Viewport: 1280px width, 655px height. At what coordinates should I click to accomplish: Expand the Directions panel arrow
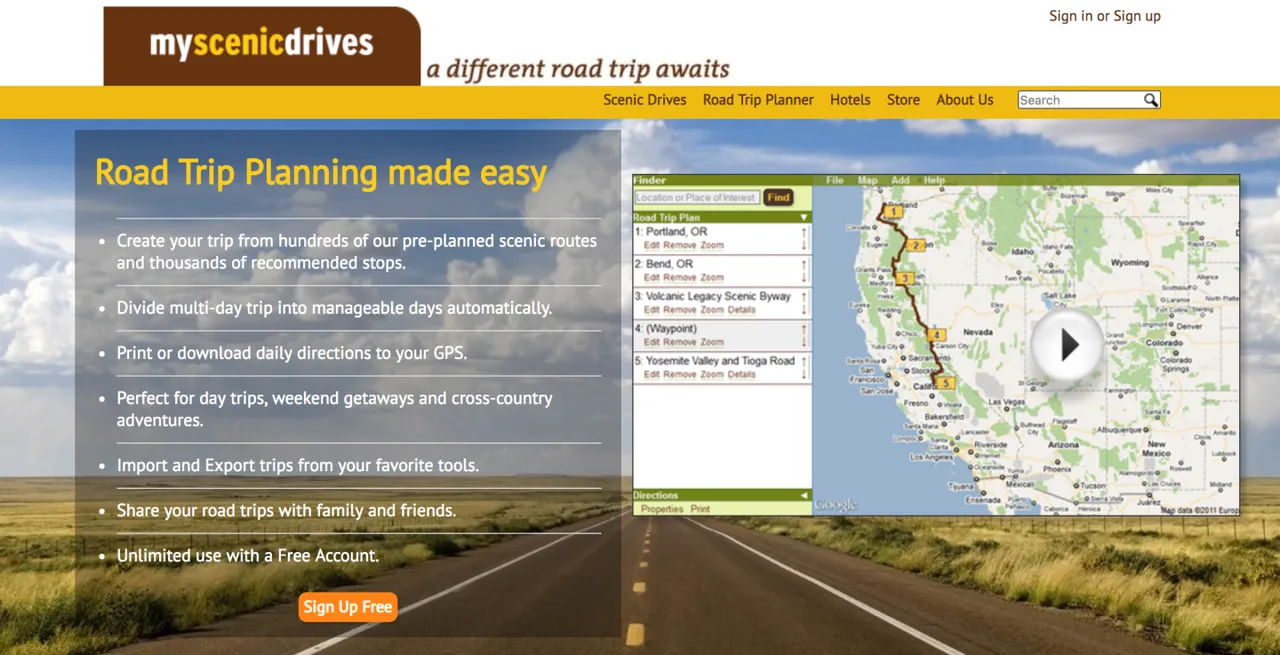(804, 495)
